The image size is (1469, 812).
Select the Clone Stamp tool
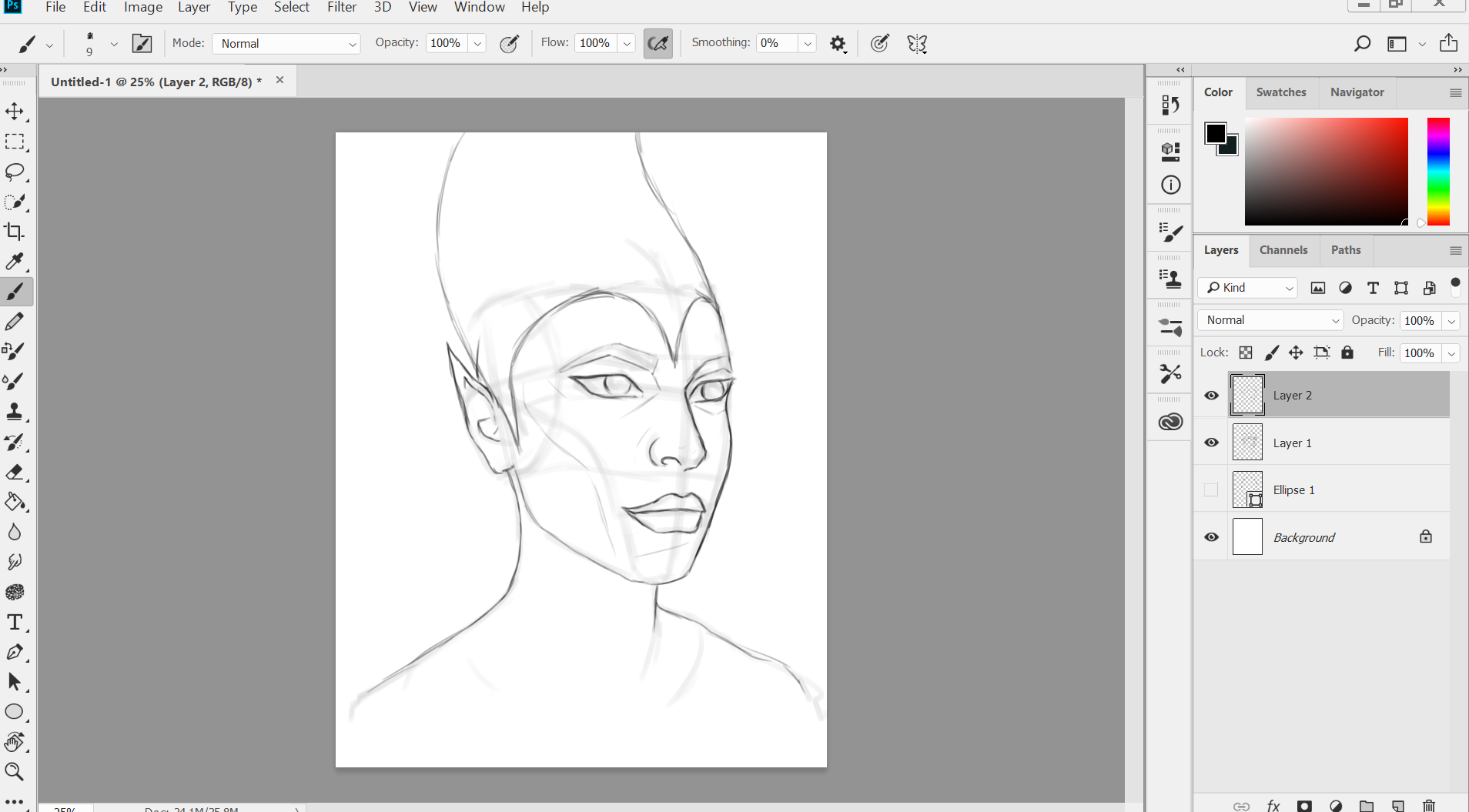tap(15, 412)
